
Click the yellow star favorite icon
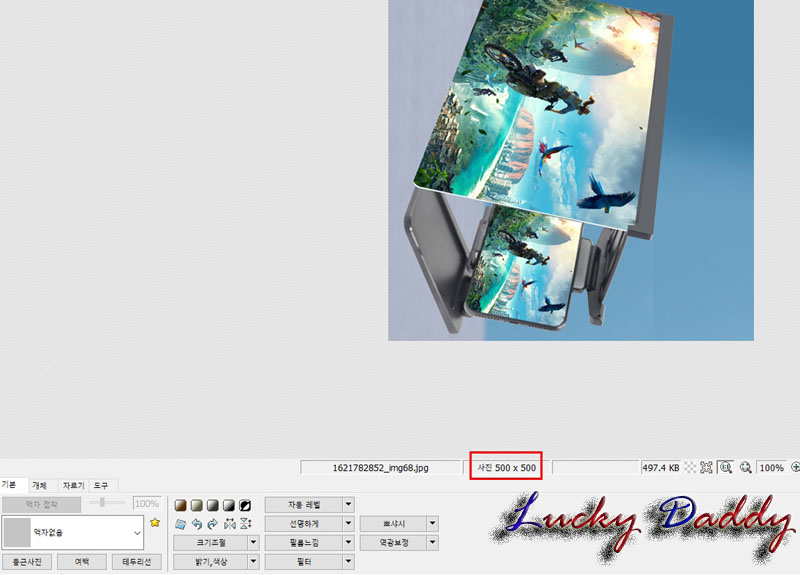155,522
